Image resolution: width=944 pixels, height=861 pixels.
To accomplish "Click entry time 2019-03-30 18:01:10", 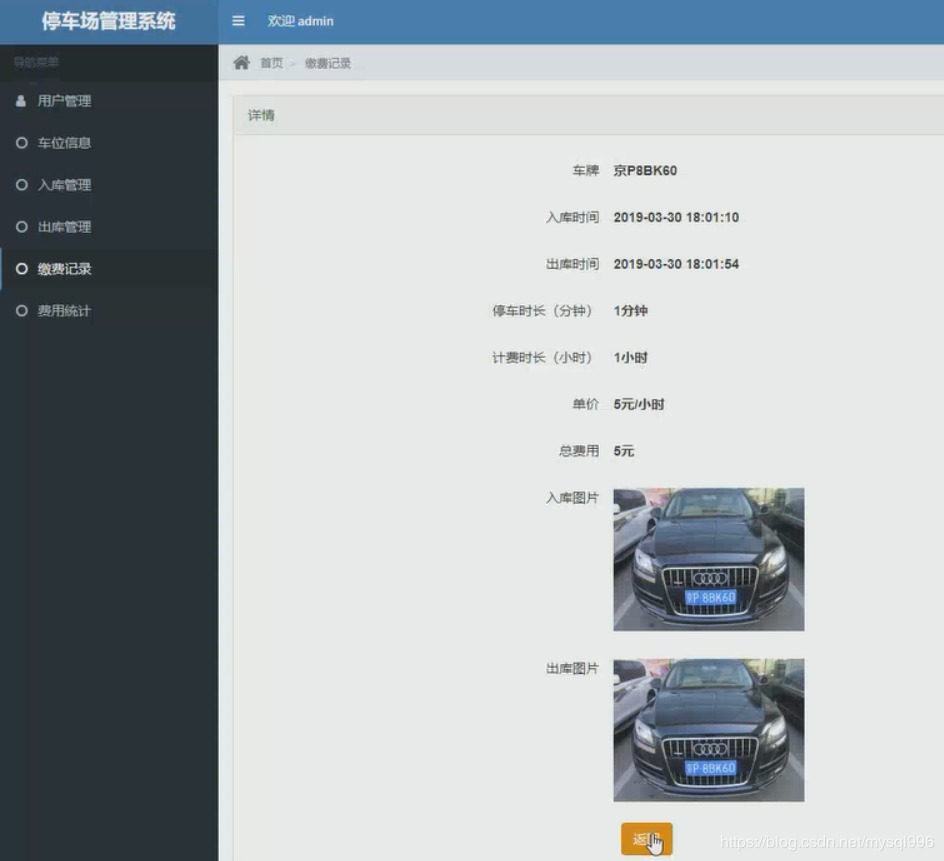I will (676, 217).
